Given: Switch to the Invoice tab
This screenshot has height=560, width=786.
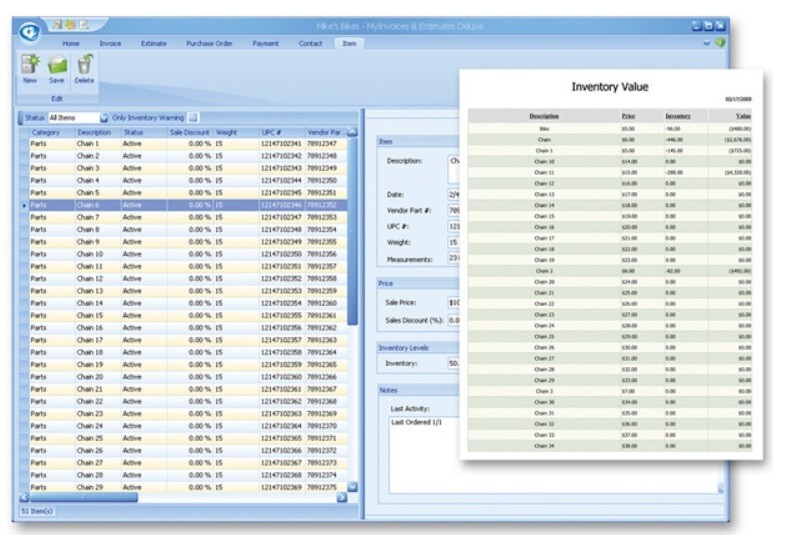Looking at the screenshot, I should (x=110, y=44).
